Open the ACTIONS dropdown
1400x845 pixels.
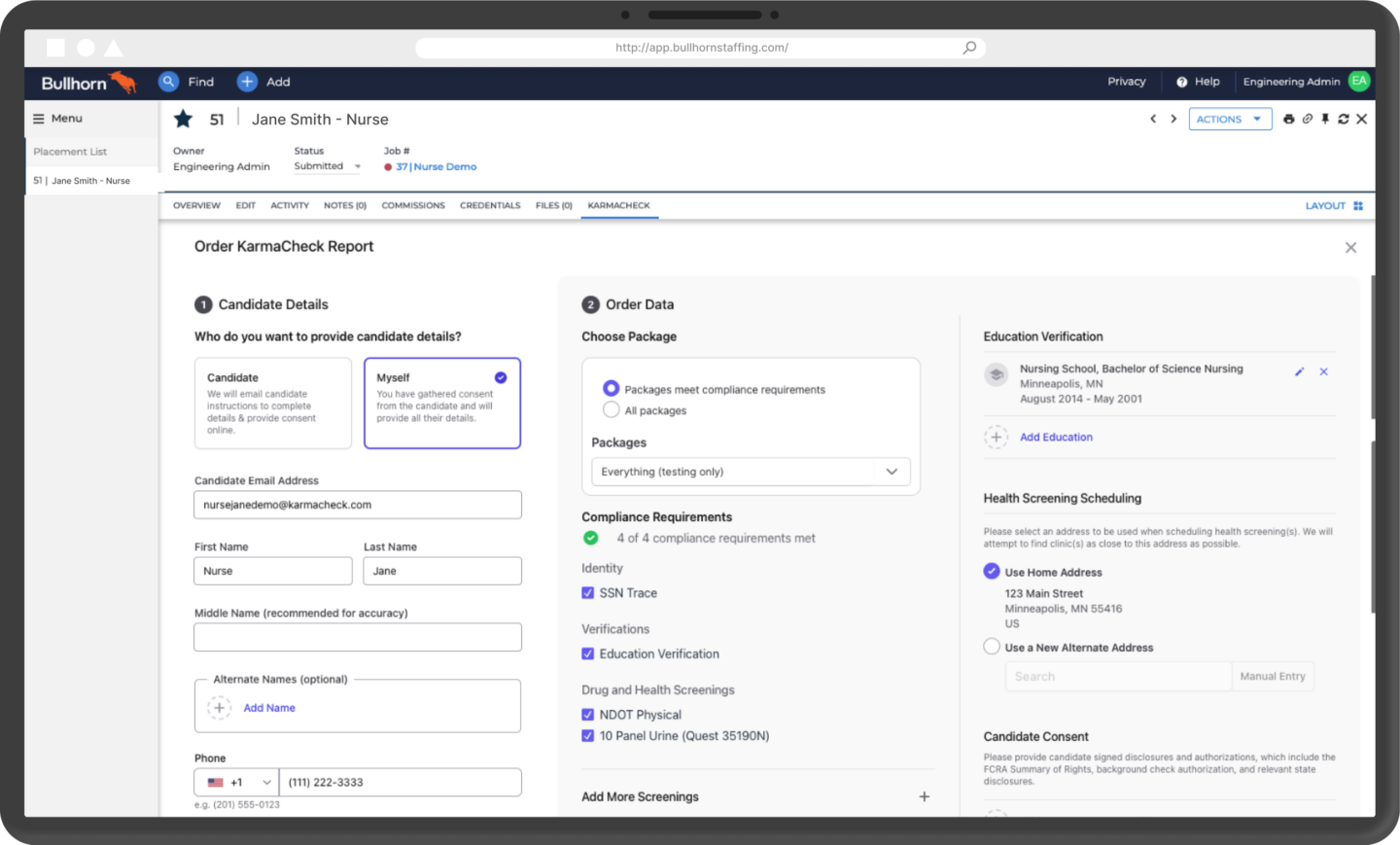click(x=1230, y=119)
